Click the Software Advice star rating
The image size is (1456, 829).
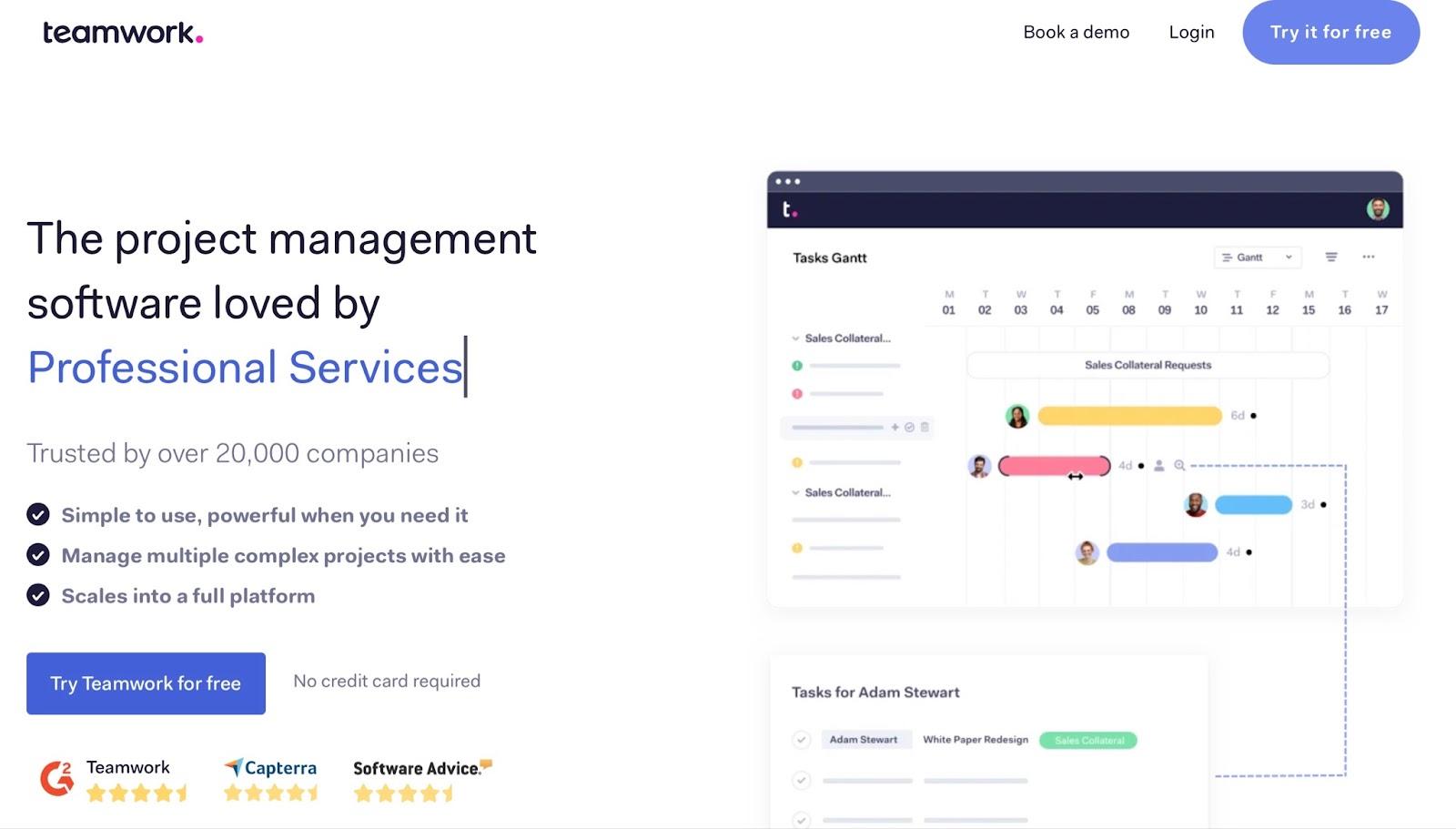tap(404, 794)
